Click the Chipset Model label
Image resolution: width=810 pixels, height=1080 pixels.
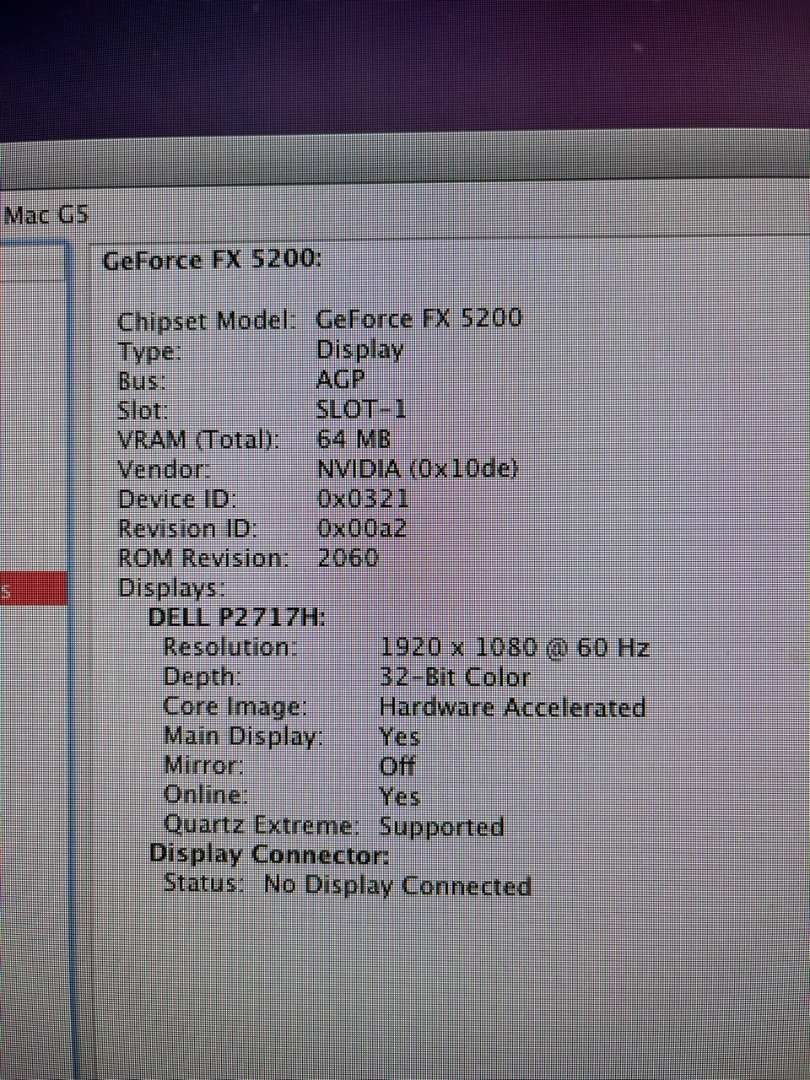tap(207, 322)
